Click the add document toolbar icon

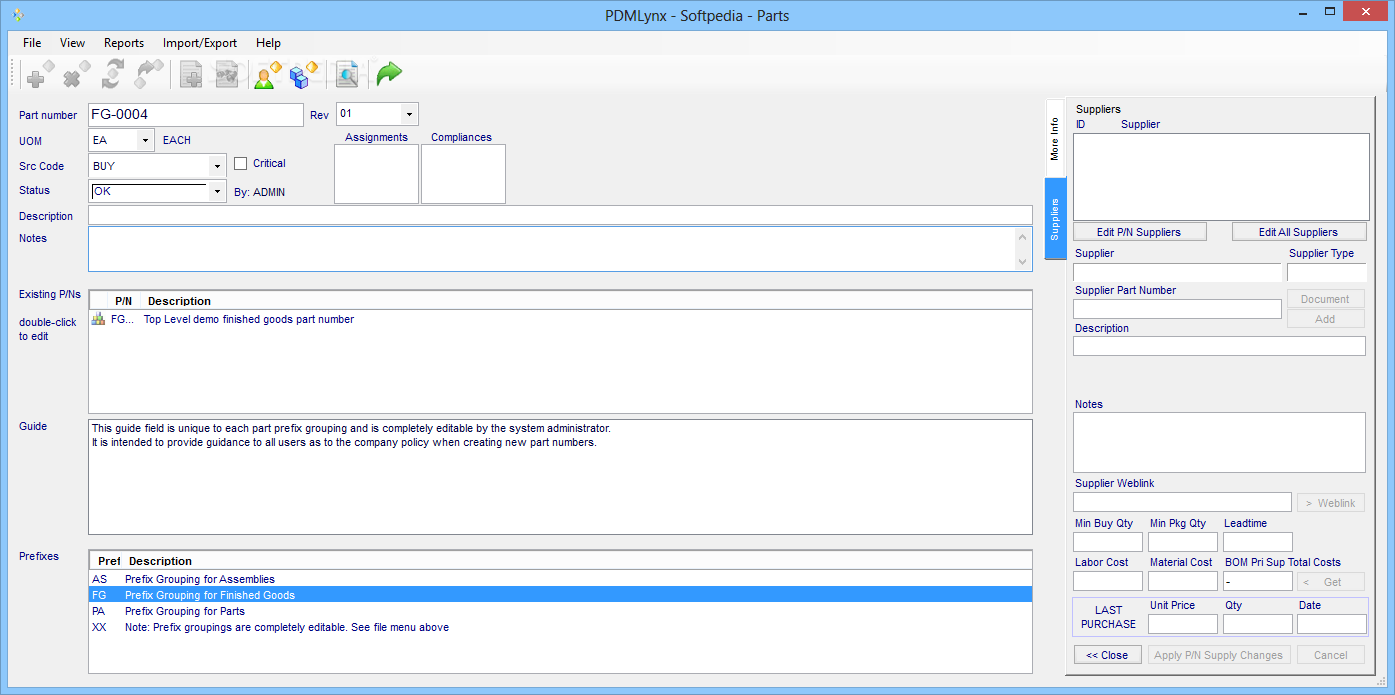pyautogui.click(x=190, y=74)
